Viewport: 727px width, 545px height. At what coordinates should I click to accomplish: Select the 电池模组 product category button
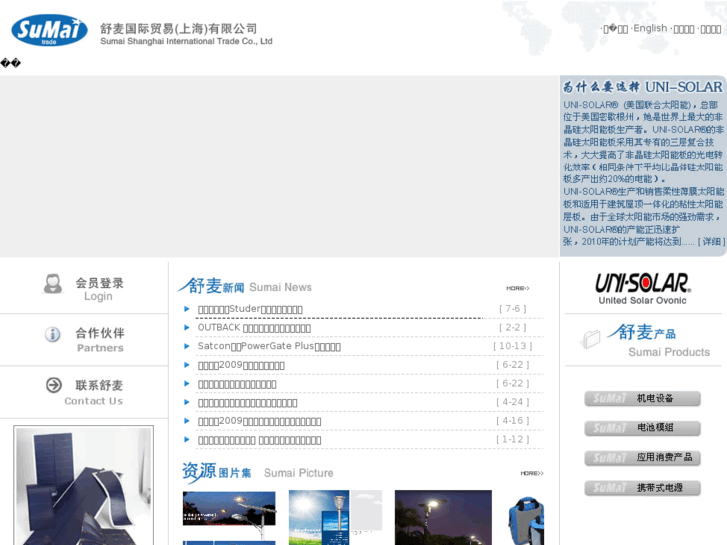point(642,428)
